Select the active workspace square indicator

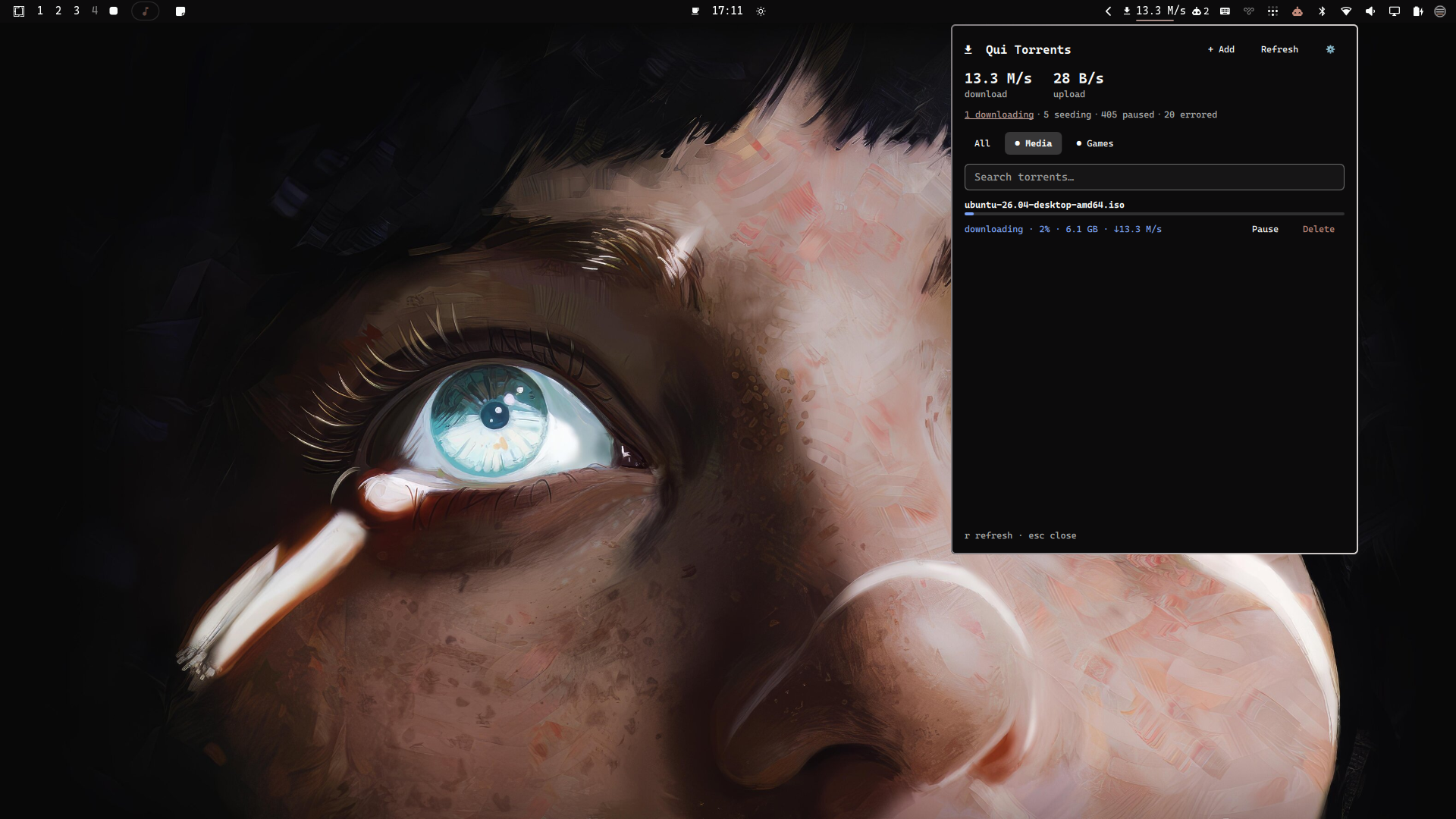(x=114, y=11)
